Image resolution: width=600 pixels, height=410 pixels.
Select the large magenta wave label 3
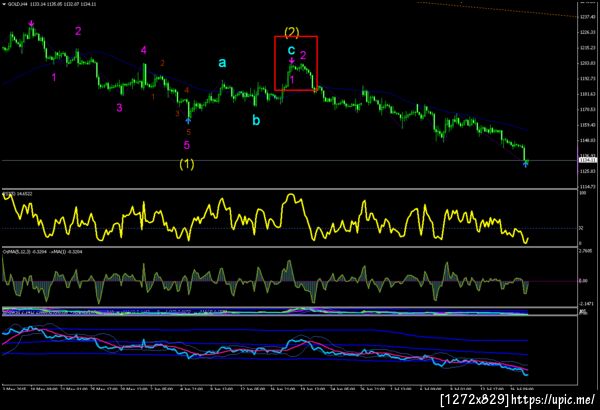pyautogui.click(x=119, y=108)
